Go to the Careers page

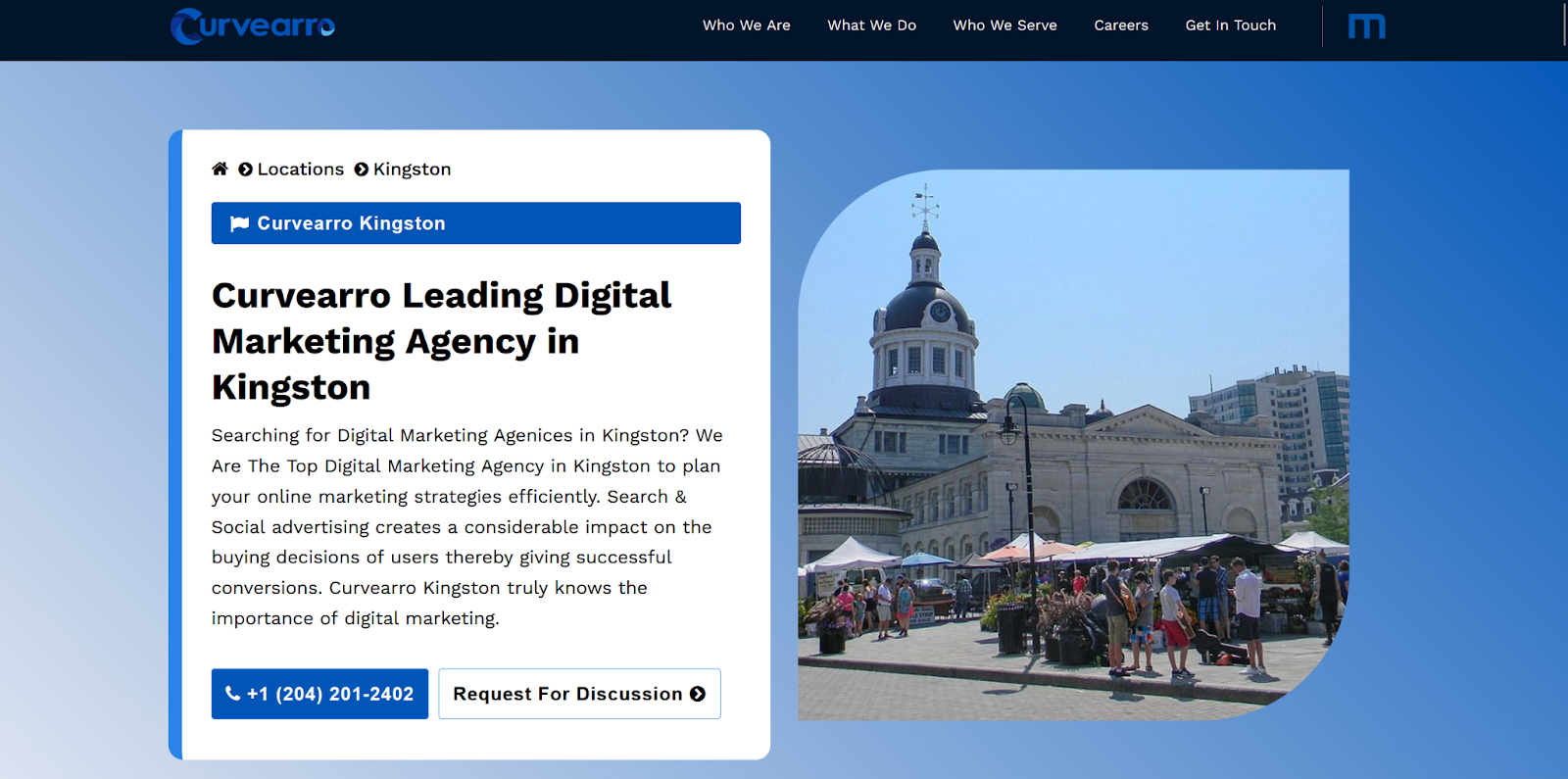point(1121,25)
